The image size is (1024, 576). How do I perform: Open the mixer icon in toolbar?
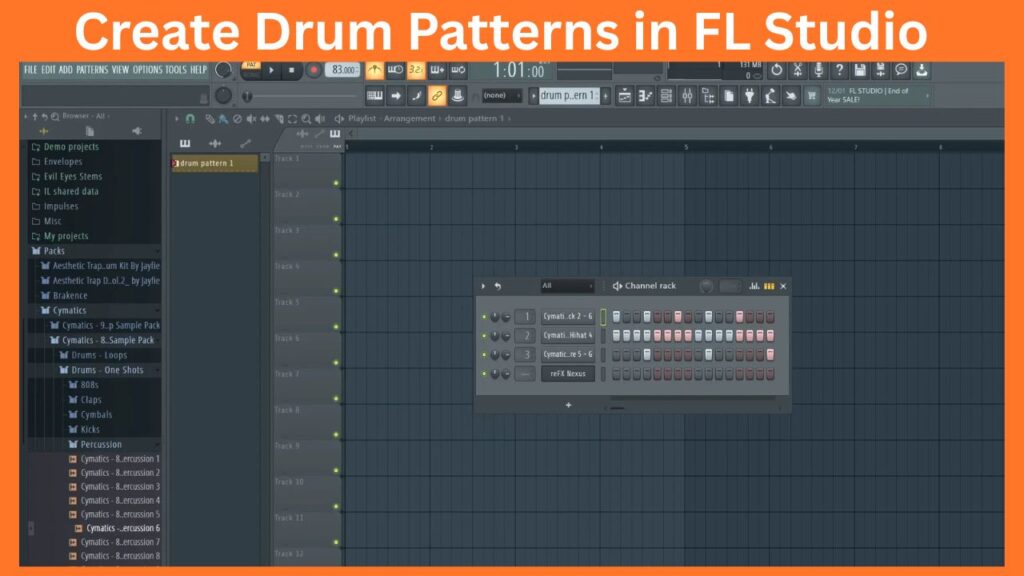[687, 96]
